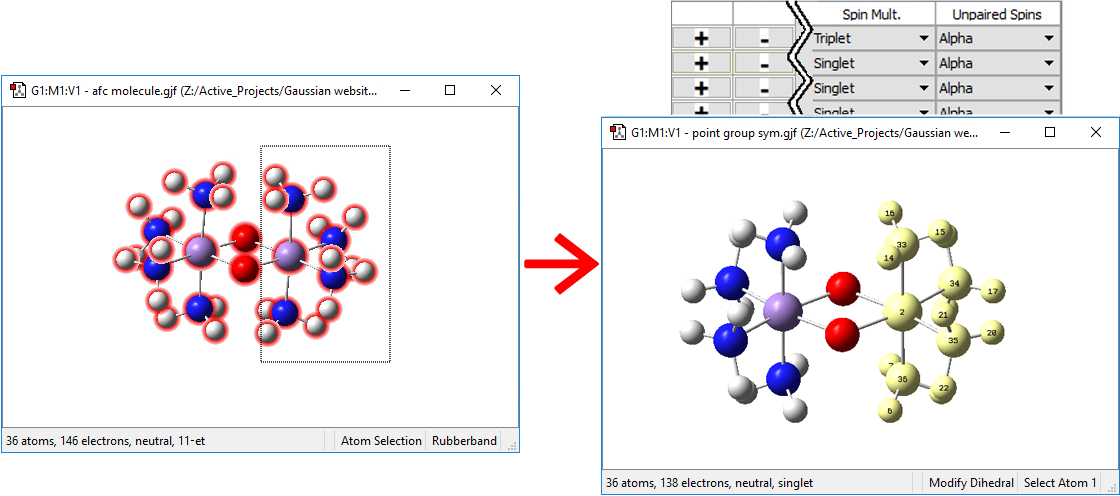Click Atom Selection in the status bar
This screenshot has height=496, width=1120.
tap(381, 440)
